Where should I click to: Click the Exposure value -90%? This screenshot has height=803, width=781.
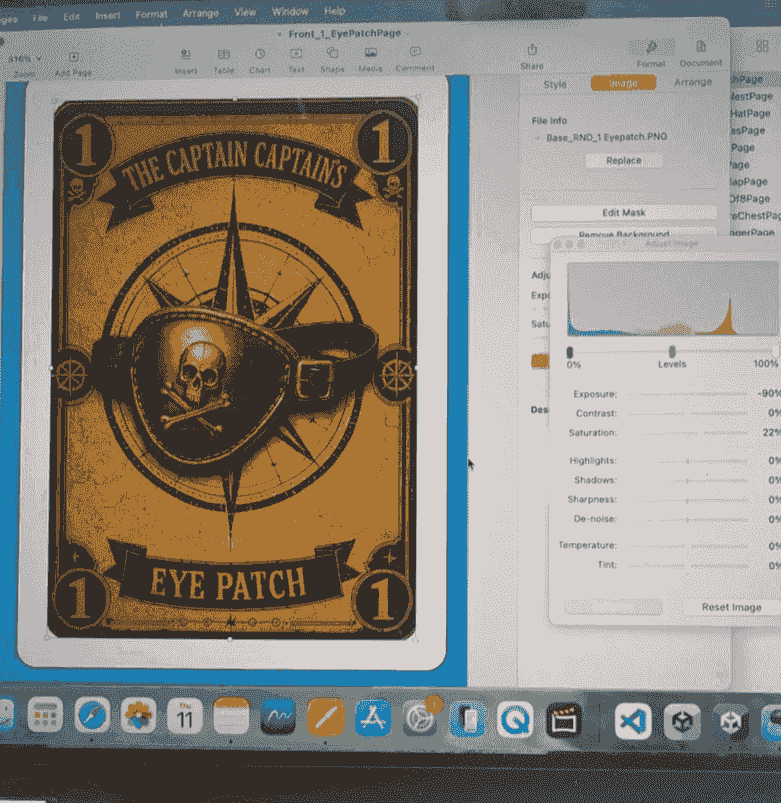pos(769,393)
